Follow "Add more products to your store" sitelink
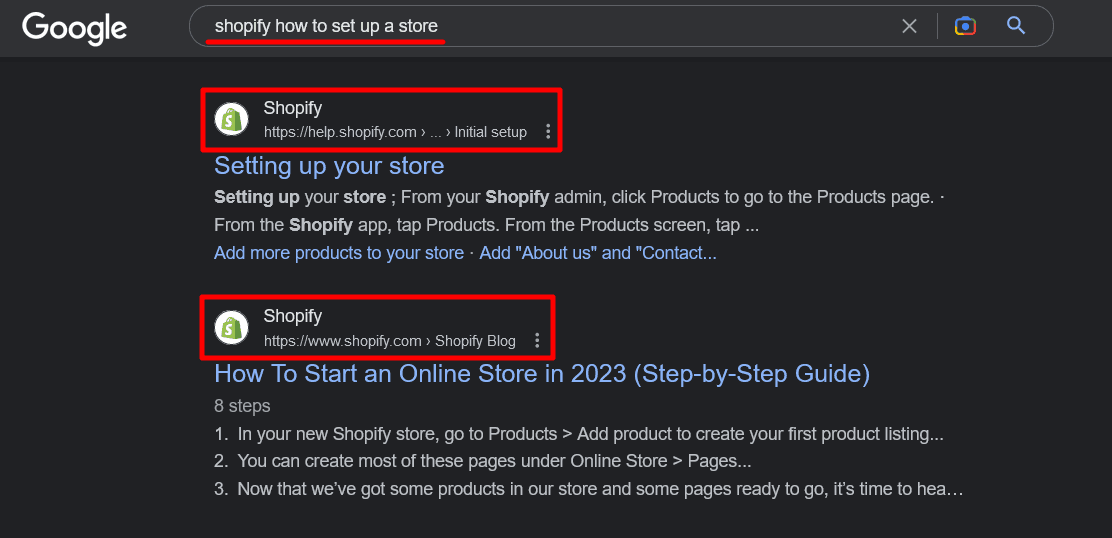This screenshot has height=538, width=1112. click(339, 253)
